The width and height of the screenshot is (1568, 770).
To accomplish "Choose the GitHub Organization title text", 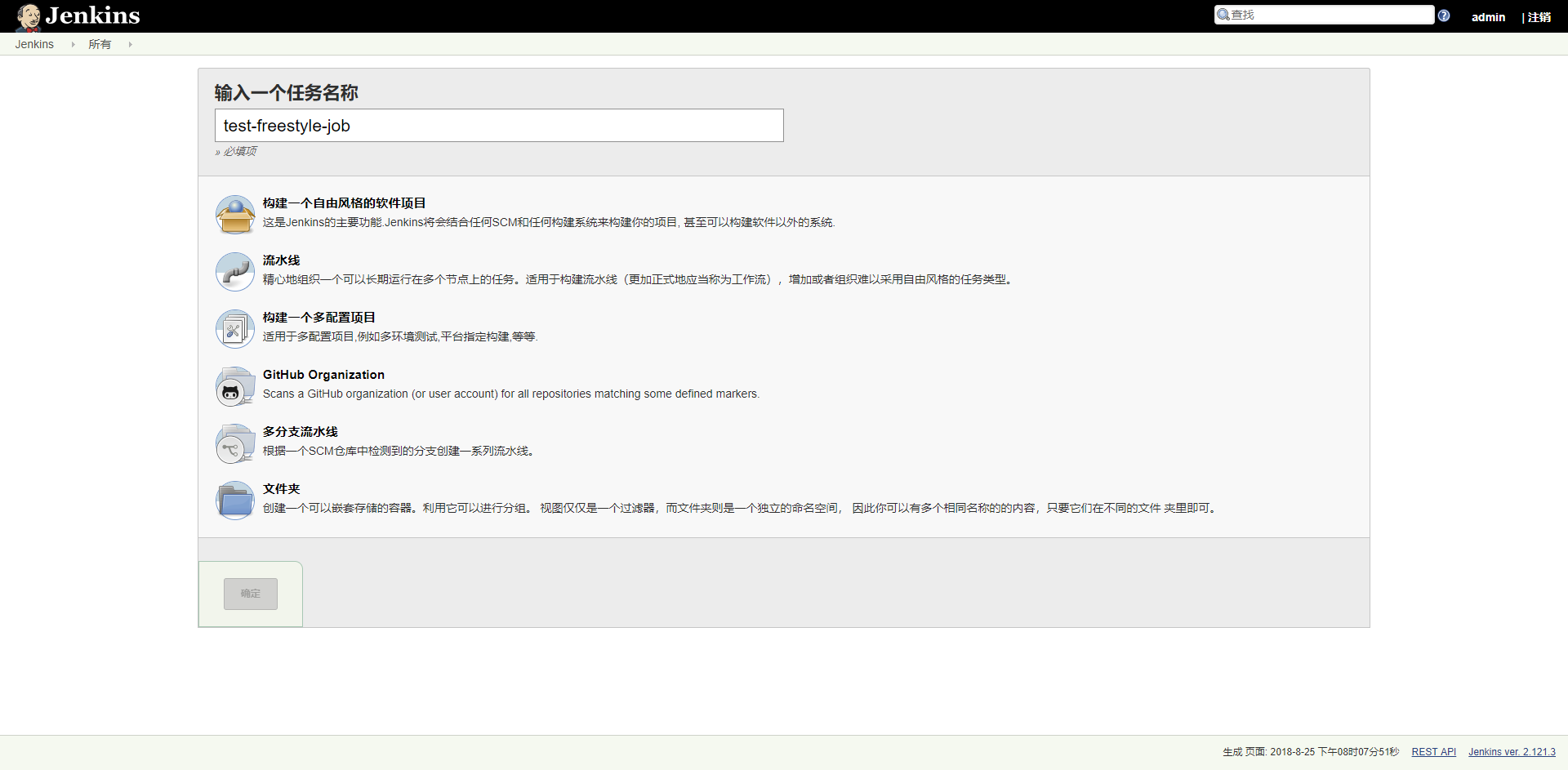I will click(x=323, y=375).
